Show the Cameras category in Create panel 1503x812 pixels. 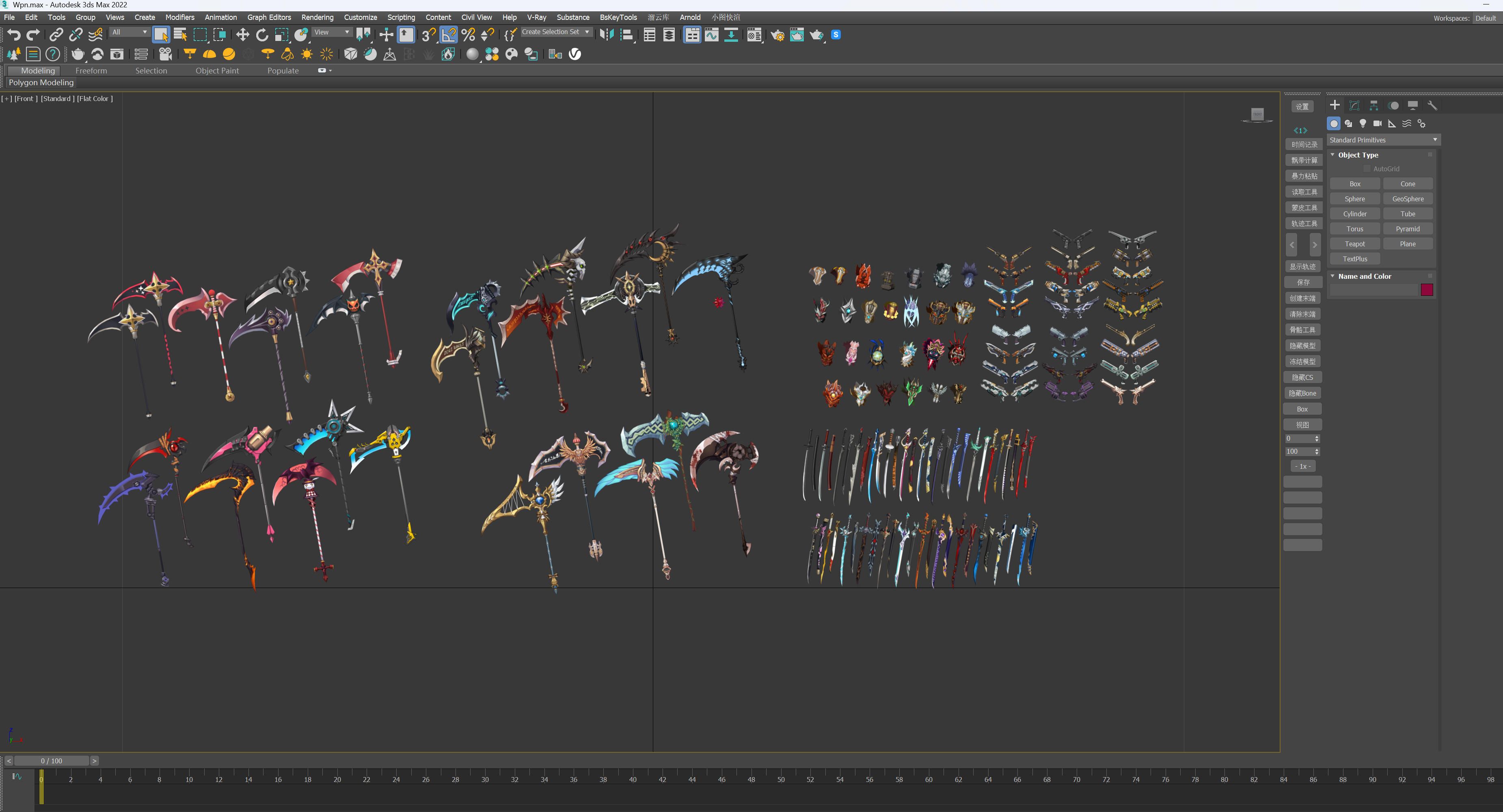[x=1377, y=124]
